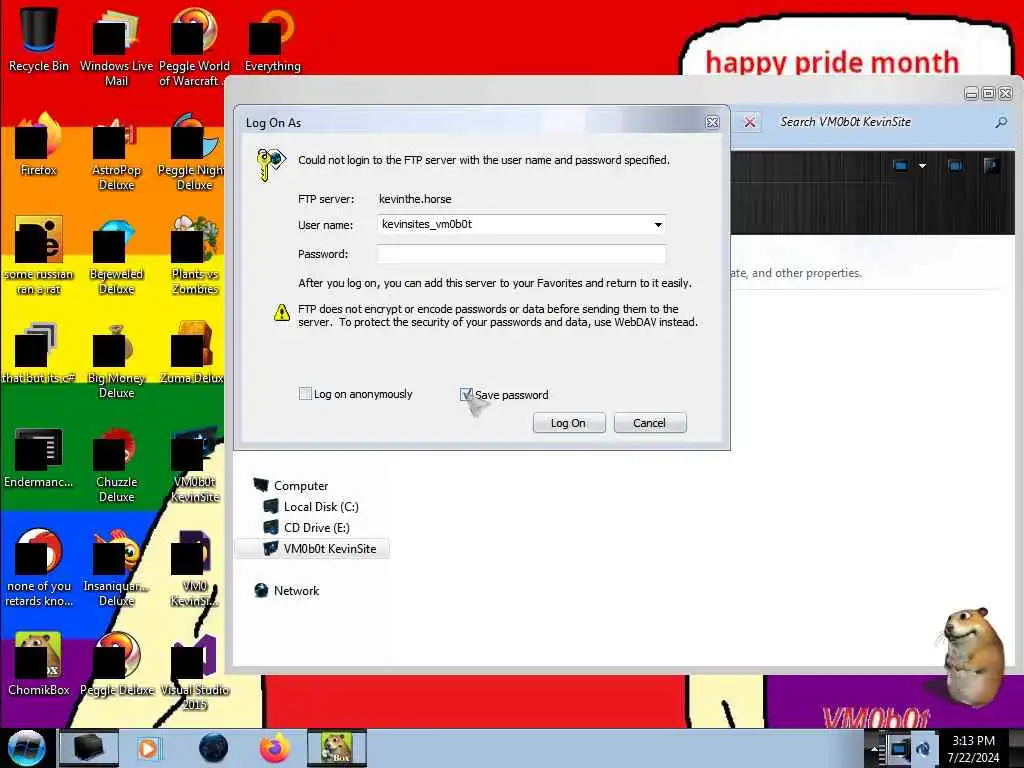Screen dimensions: 1024x768
Task: Open 'none of you retards kno...' desktop icon
Action: point(38,567)
